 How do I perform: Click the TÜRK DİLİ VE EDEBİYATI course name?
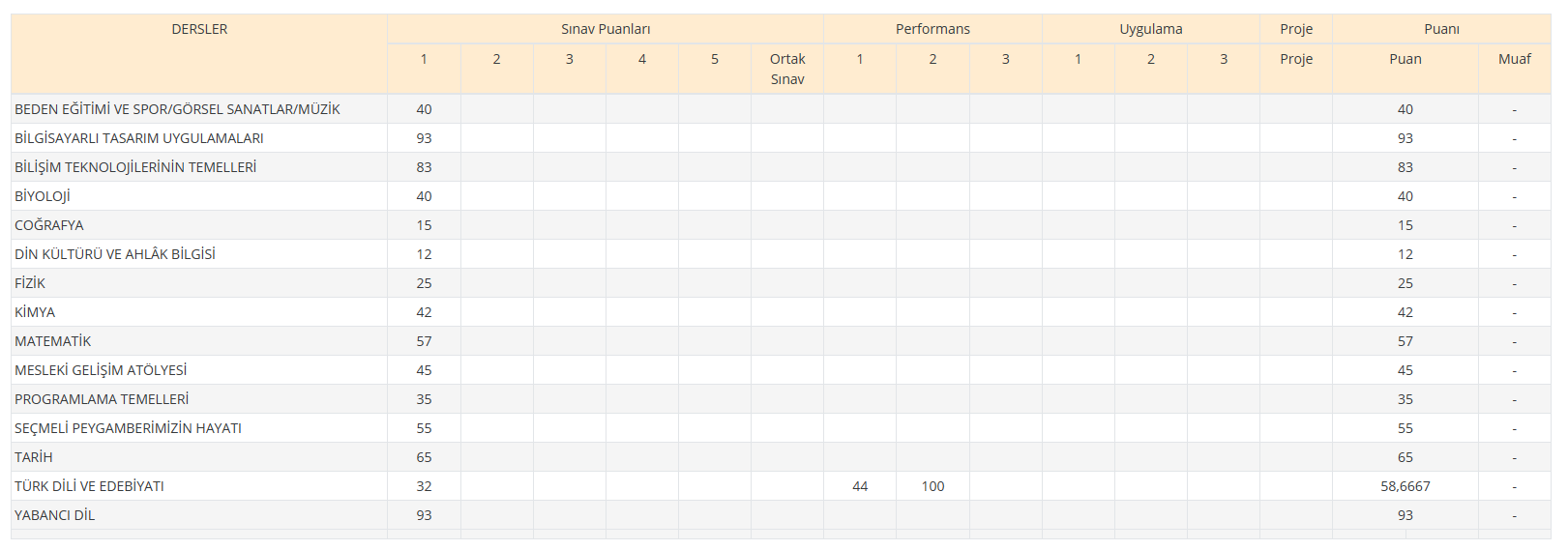pos(89,486)
